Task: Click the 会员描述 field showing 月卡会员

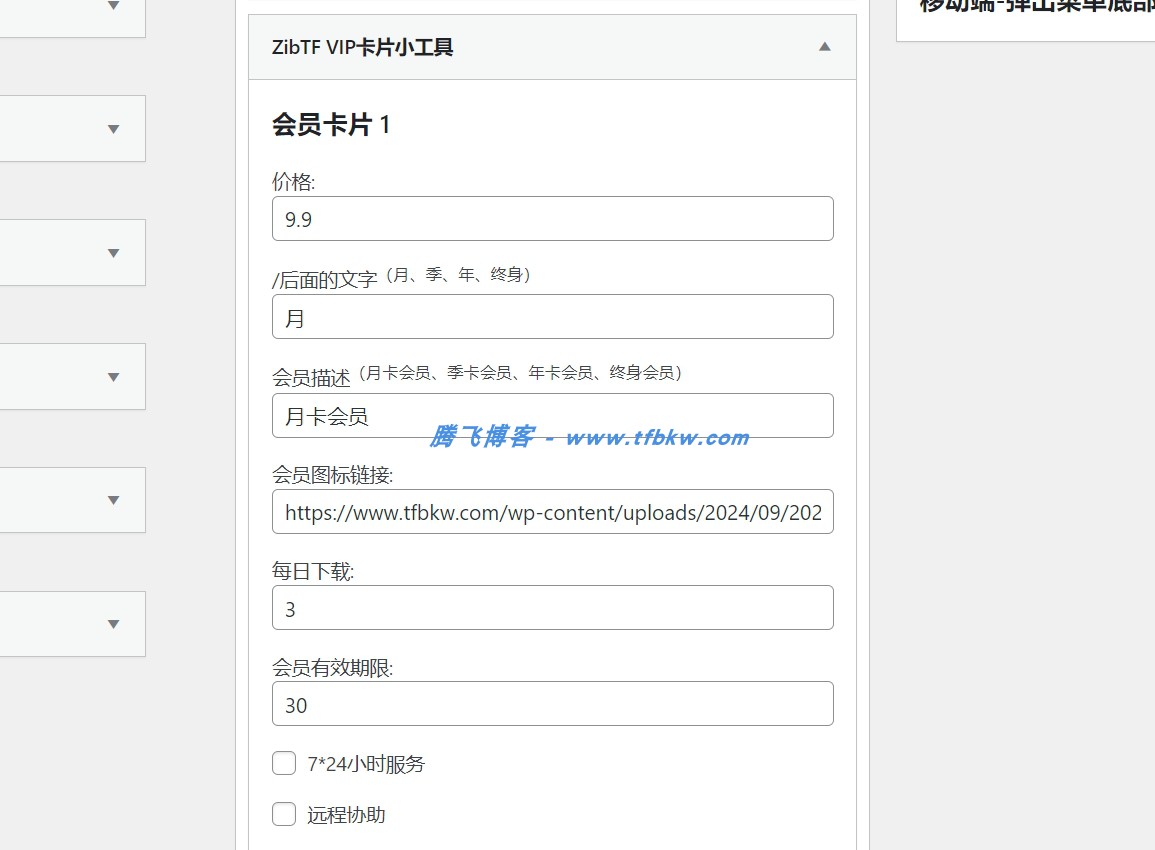Action: tap(553, 415)
